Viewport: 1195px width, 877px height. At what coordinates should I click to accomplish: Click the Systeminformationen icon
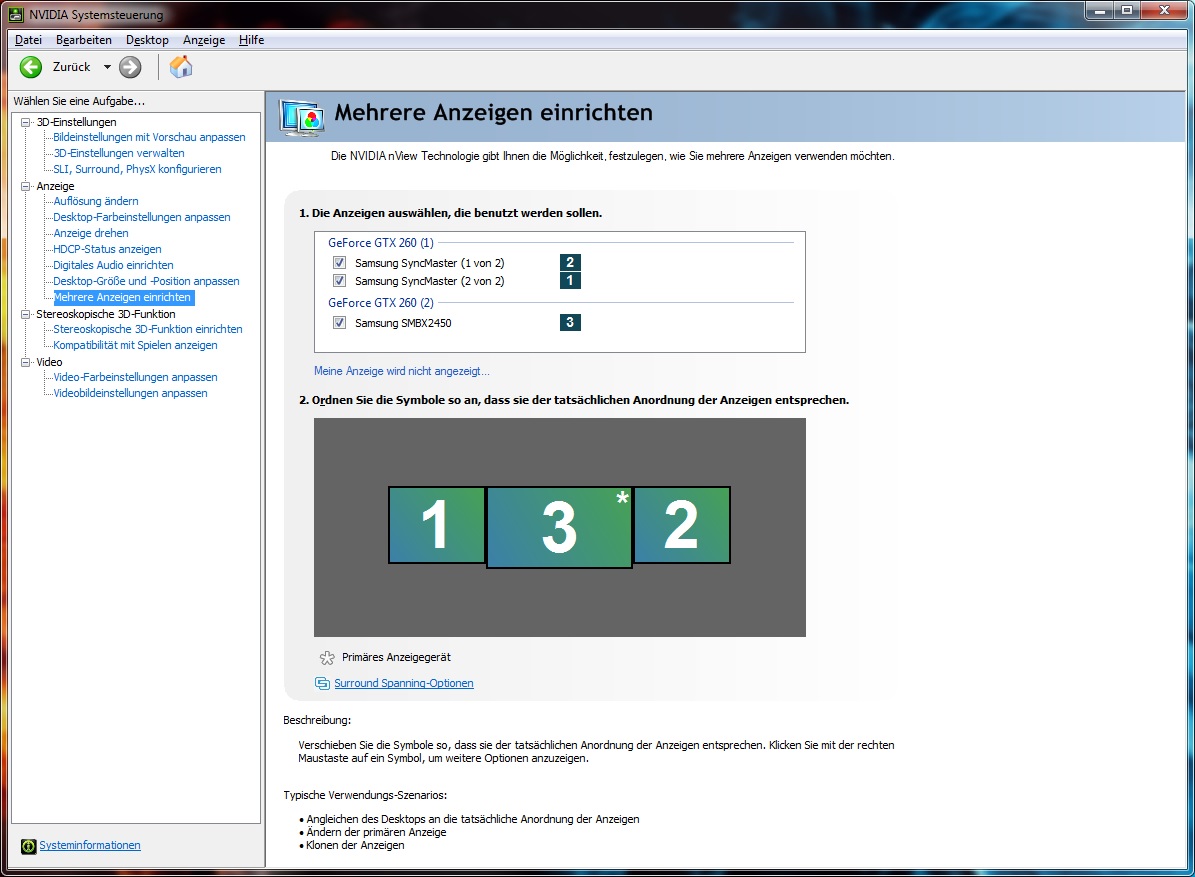[28, 846]
